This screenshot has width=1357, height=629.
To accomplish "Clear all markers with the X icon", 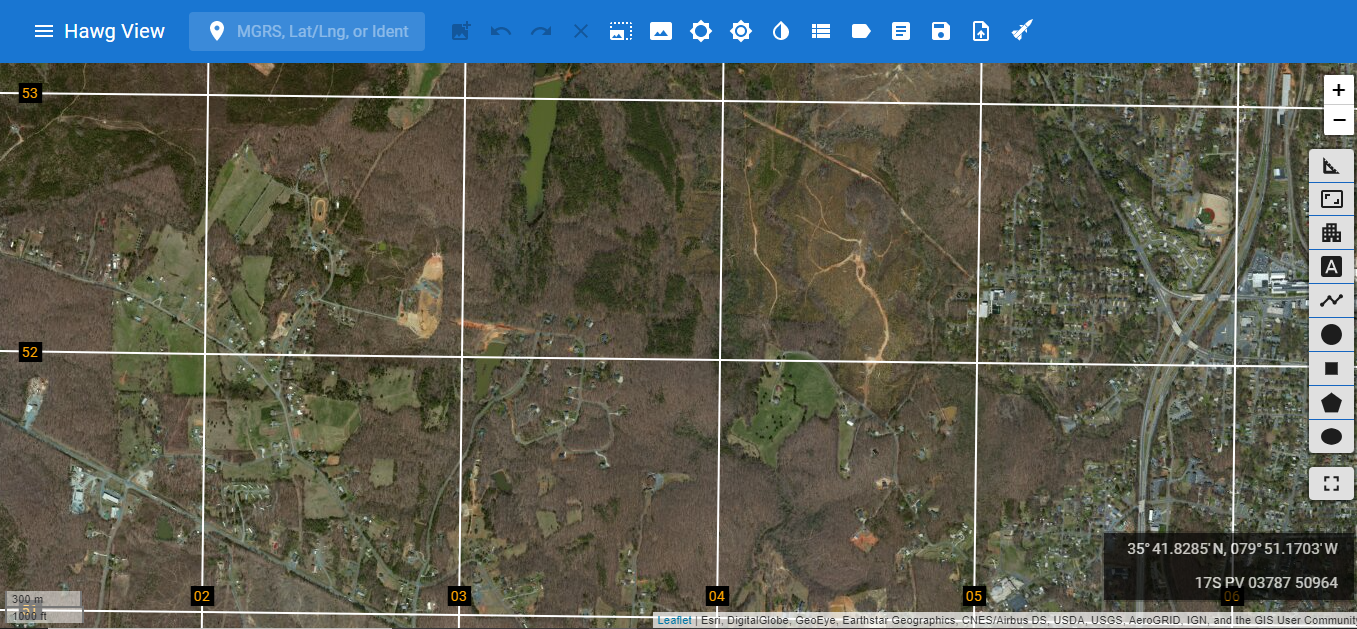I will [580, 31].
